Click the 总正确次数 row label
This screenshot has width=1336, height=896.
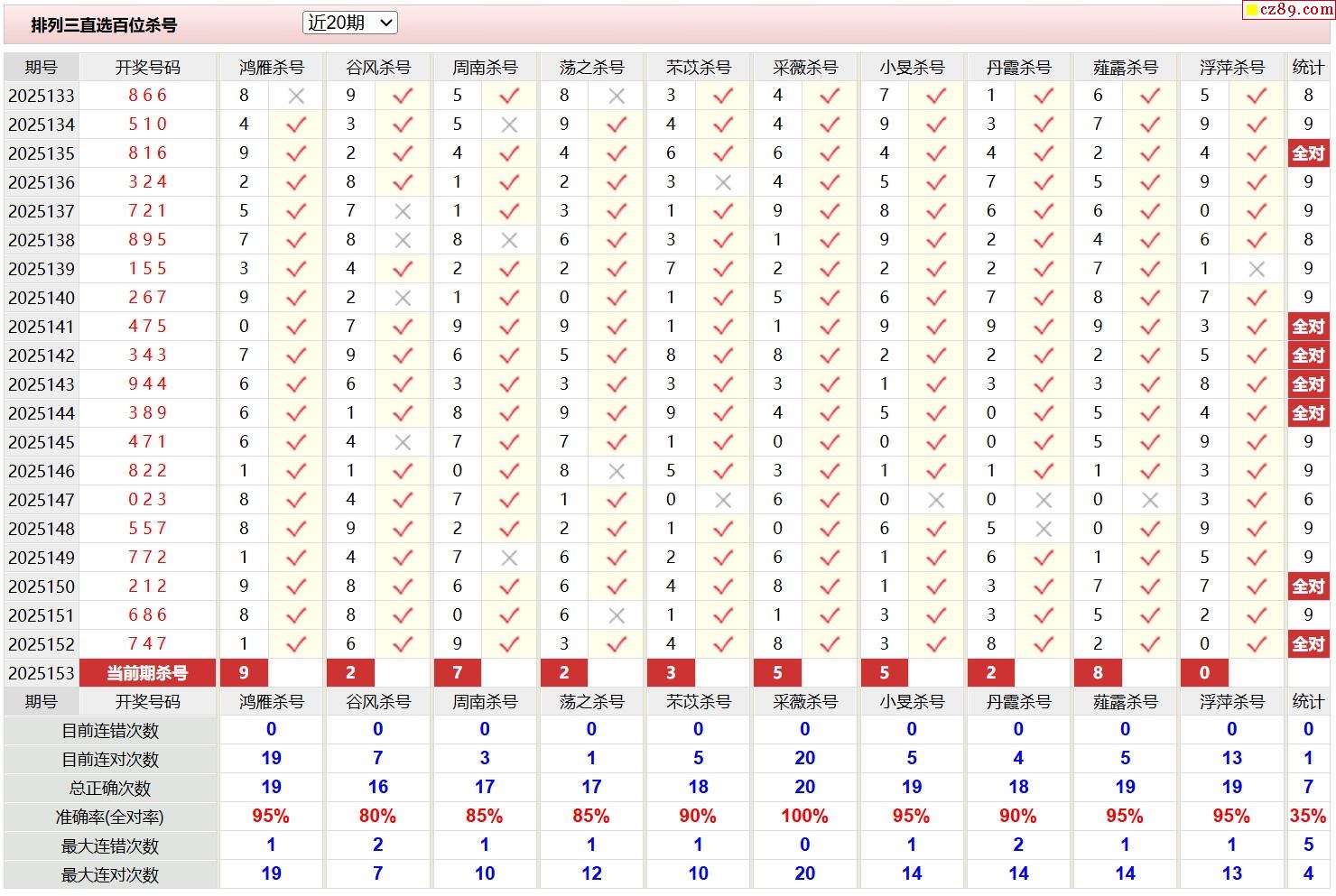pos(110,789)
